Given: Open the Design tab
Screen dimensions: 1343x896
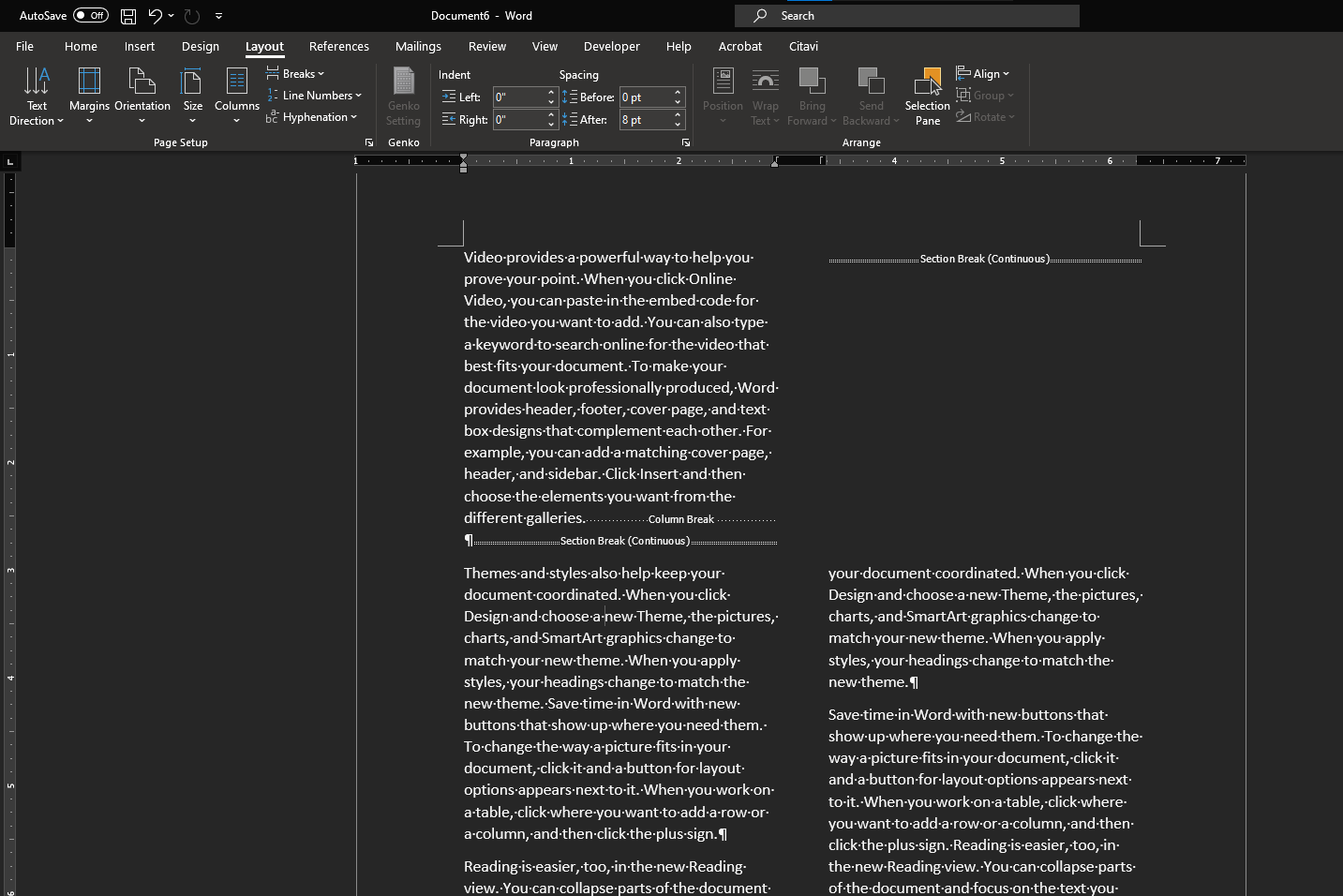Looking at the screenshot, I should pyautogui.click(x=200, y=46).
